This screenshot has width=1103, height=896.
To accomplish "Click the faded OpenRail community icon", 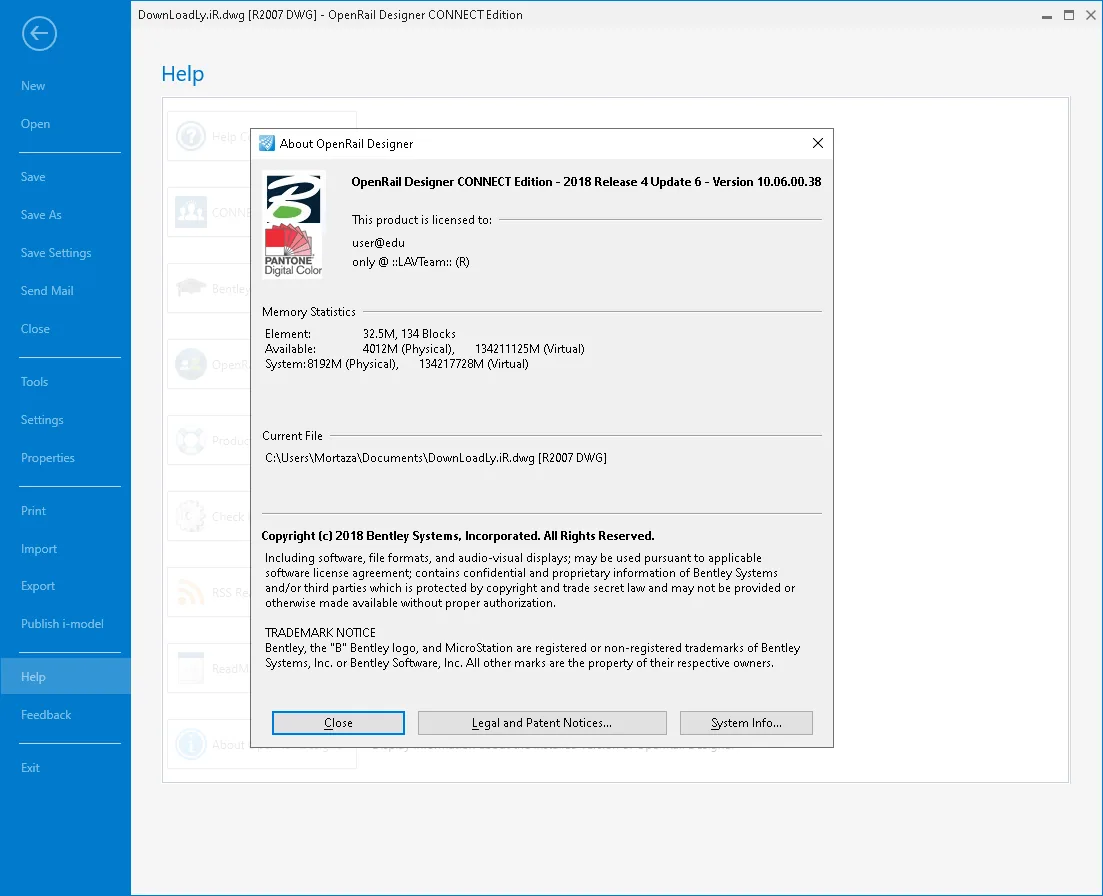I will coord(191,364).
